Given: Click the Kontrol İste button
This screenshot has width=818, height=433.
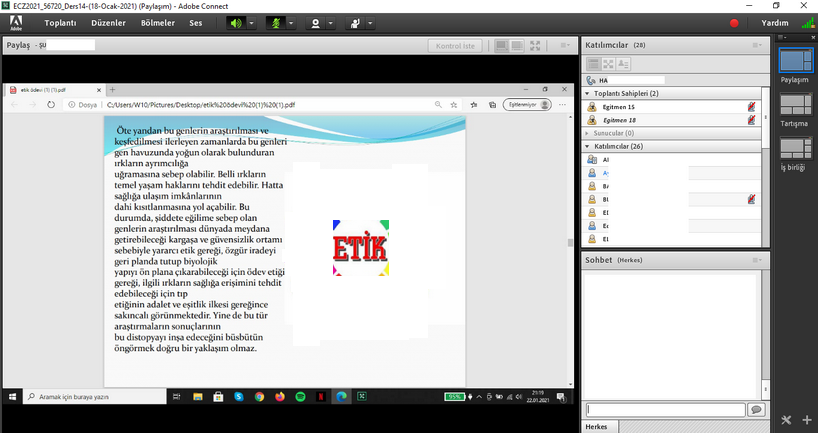Looking at the screenshot, I should [x=459, y=46].
